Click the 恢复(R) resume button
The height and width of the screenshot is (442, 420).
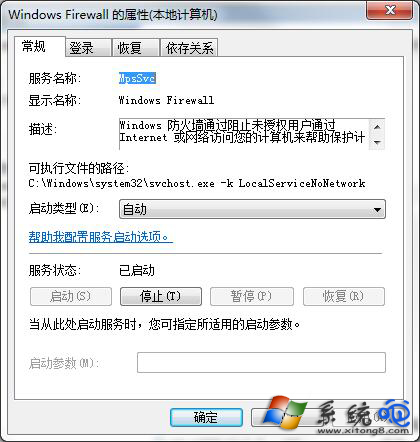pyautogui.click(x=344, y=296)
